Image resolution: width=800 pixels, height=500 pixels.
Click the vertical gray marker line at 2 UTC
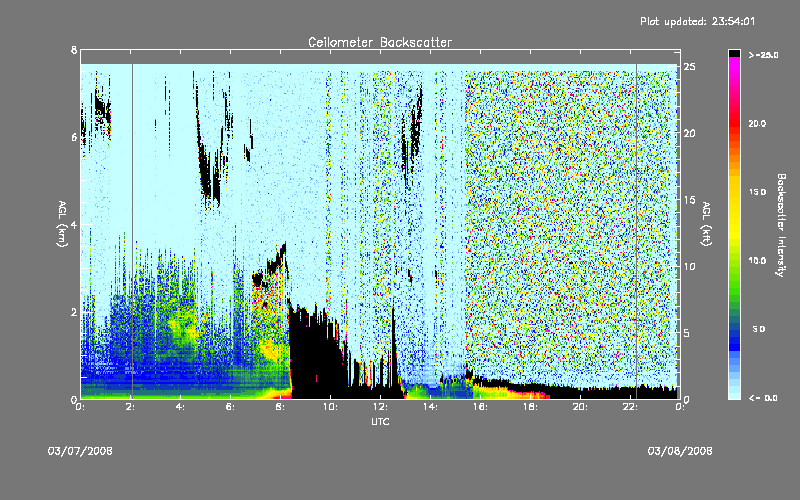pos(133,231)
